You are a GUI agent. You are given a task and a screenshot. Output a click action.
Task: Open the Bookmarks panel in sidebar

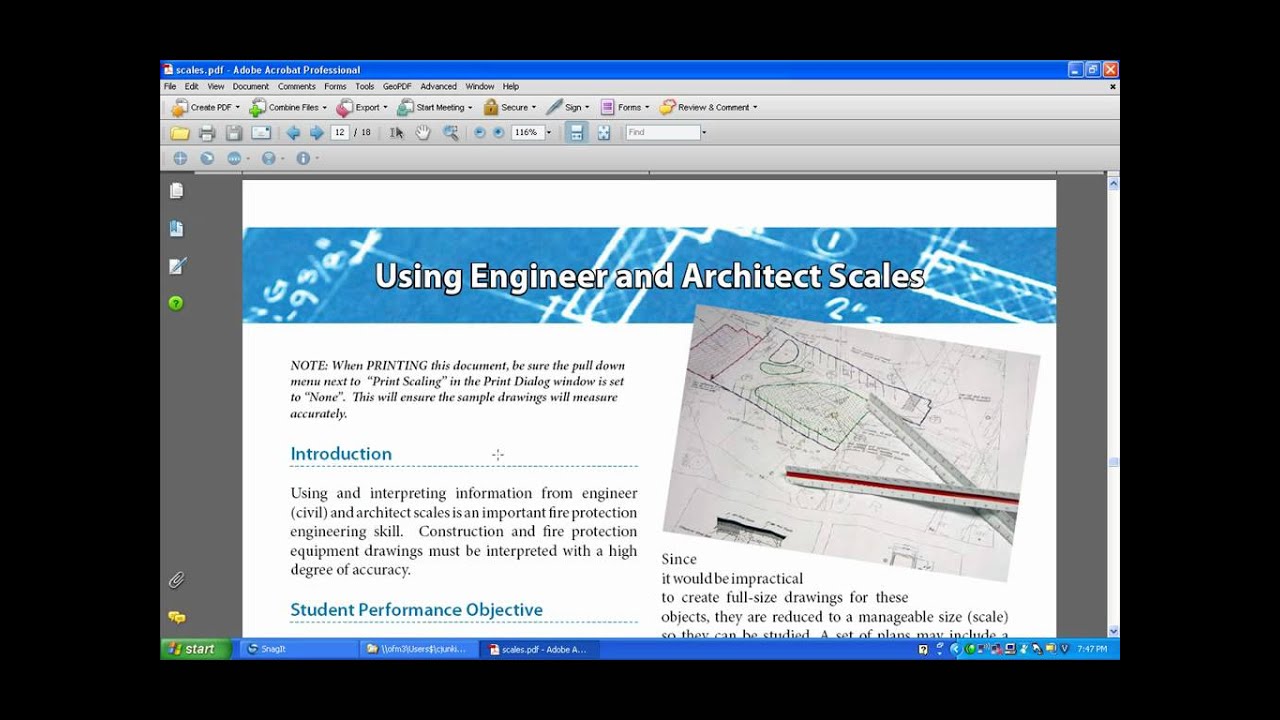pyautogui.click(x=177, y=229)
